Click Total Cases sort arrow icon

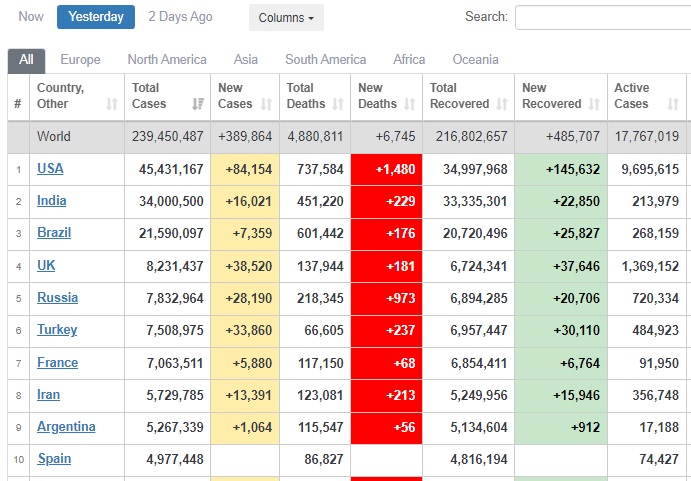click(197, 104)
